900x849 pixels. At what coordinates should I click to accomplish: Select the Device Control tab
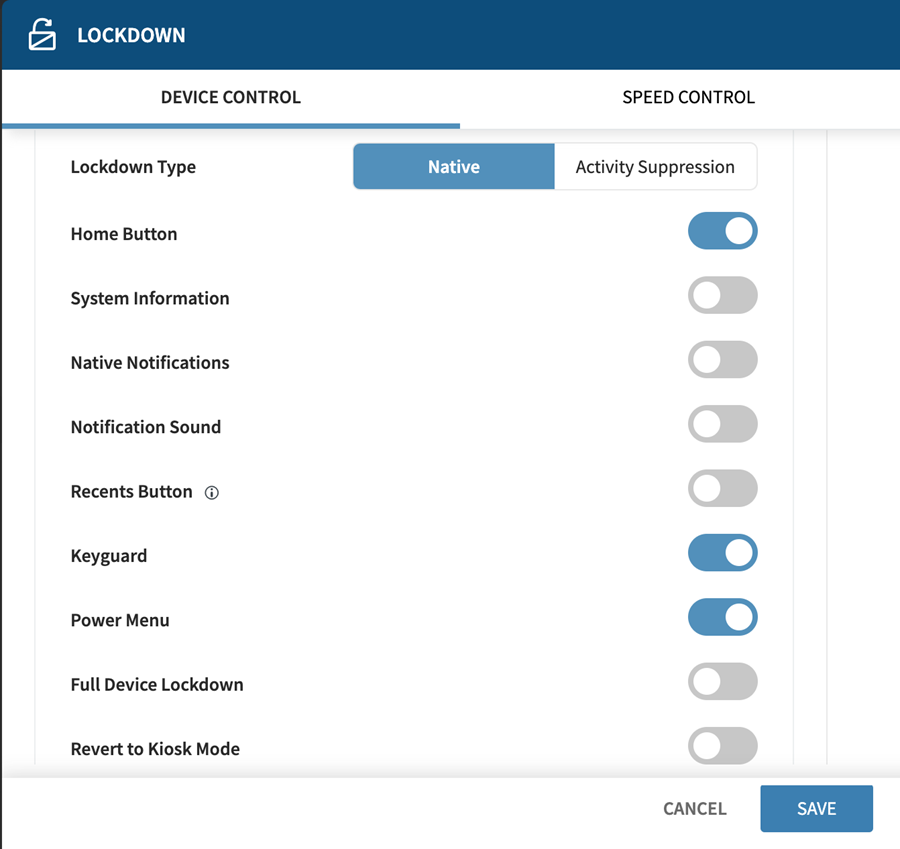point(231,98)
